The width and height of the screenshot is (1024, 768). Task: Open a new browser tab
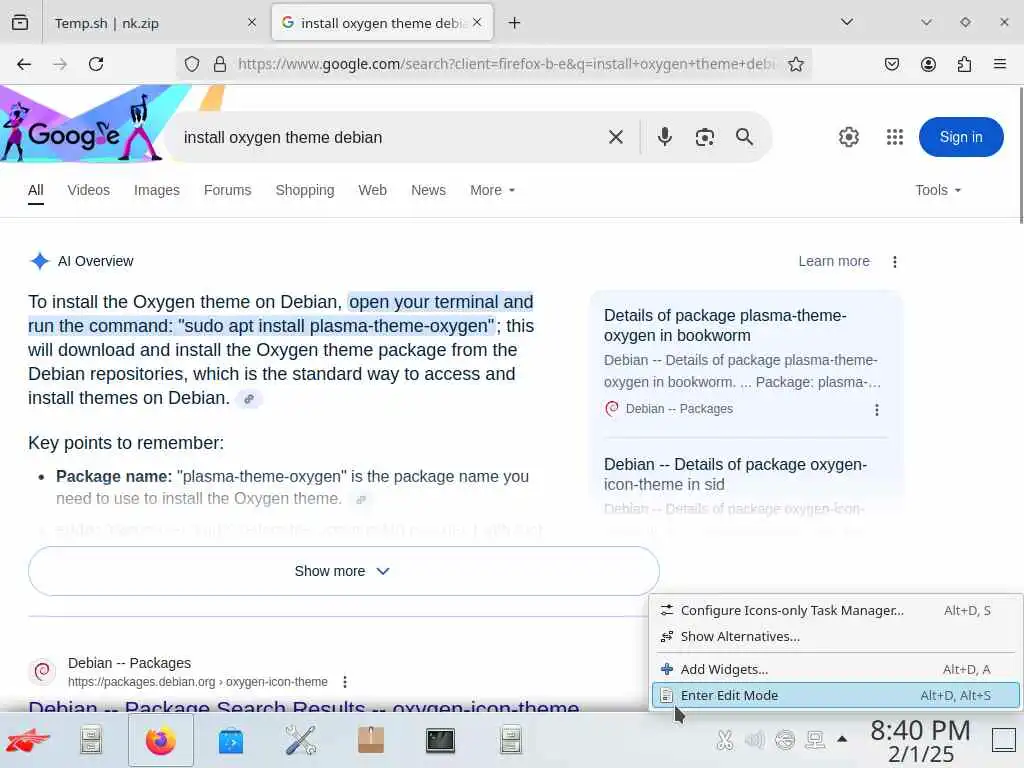point(515,23)
